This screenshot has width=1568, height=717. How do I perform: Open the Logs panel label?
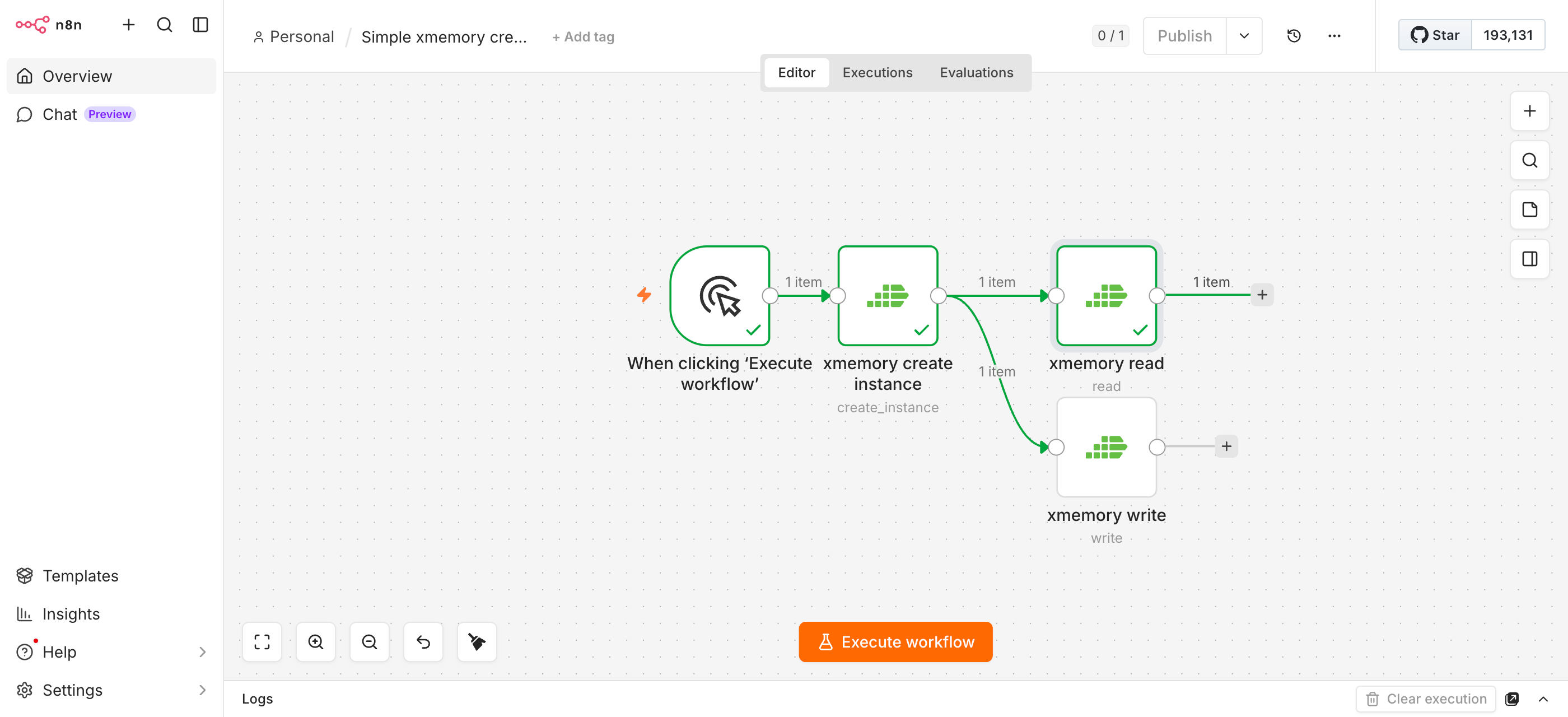click(257, 699)
